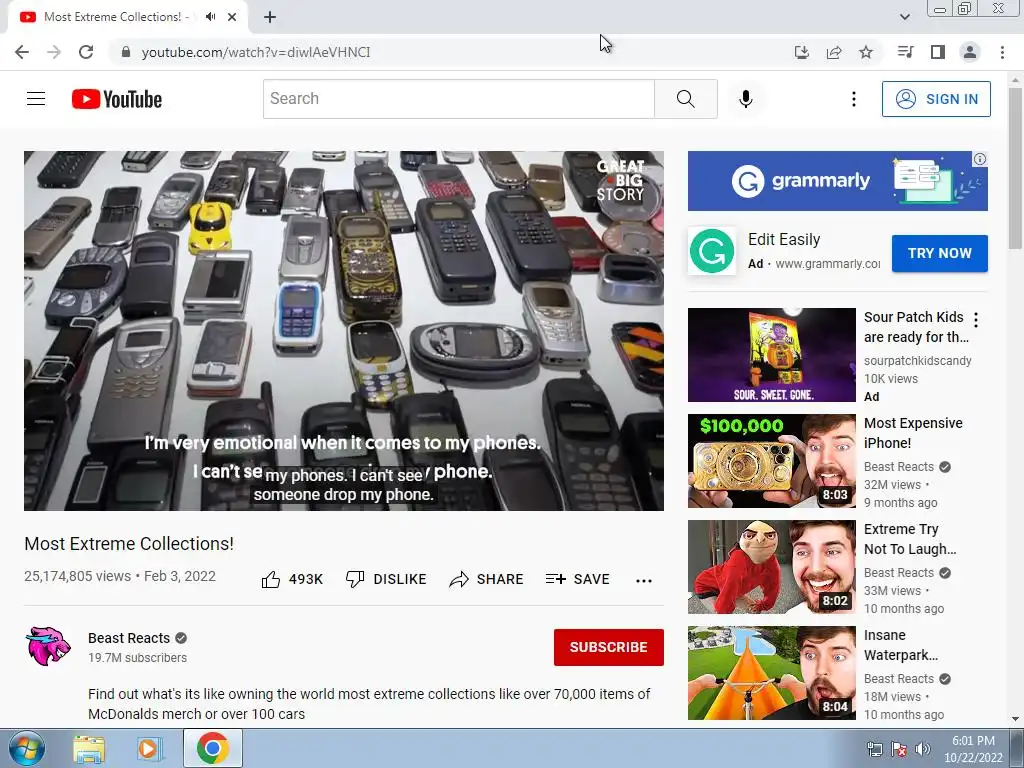Reload the YouTube page
This screenshot has width=1024, height=768.
click(86, 52)
